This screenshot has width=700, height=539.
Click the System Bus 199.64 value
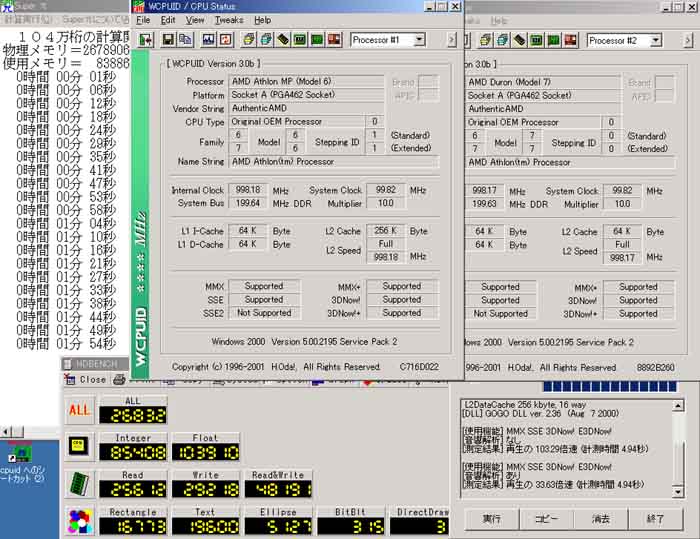click(x=248, y=203)
